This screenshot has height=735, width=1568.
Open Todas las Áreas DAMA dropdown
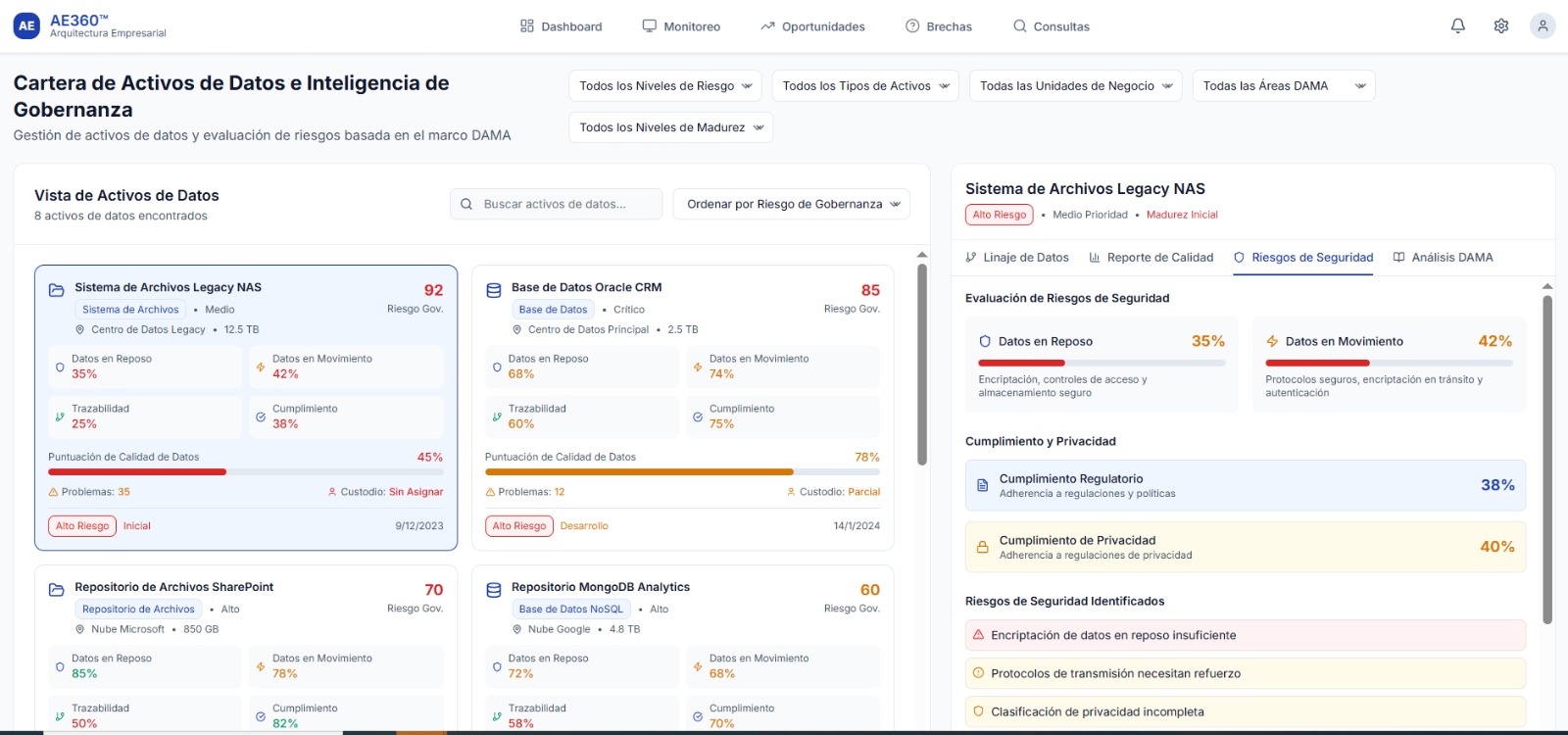point(1283,86)
